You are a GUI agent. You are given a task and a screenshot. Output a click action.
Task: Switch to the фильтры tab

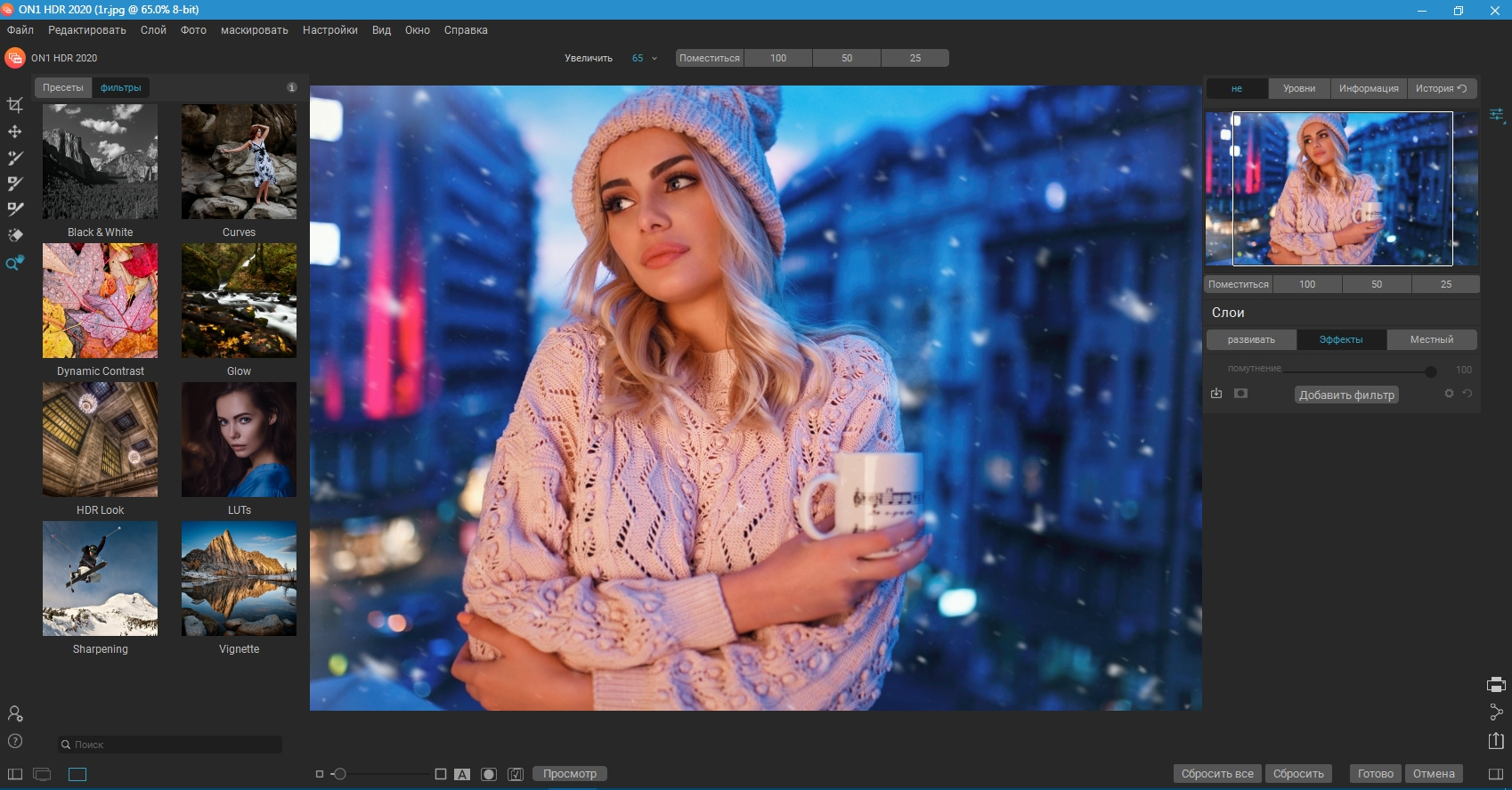click(x=121, y=87)
